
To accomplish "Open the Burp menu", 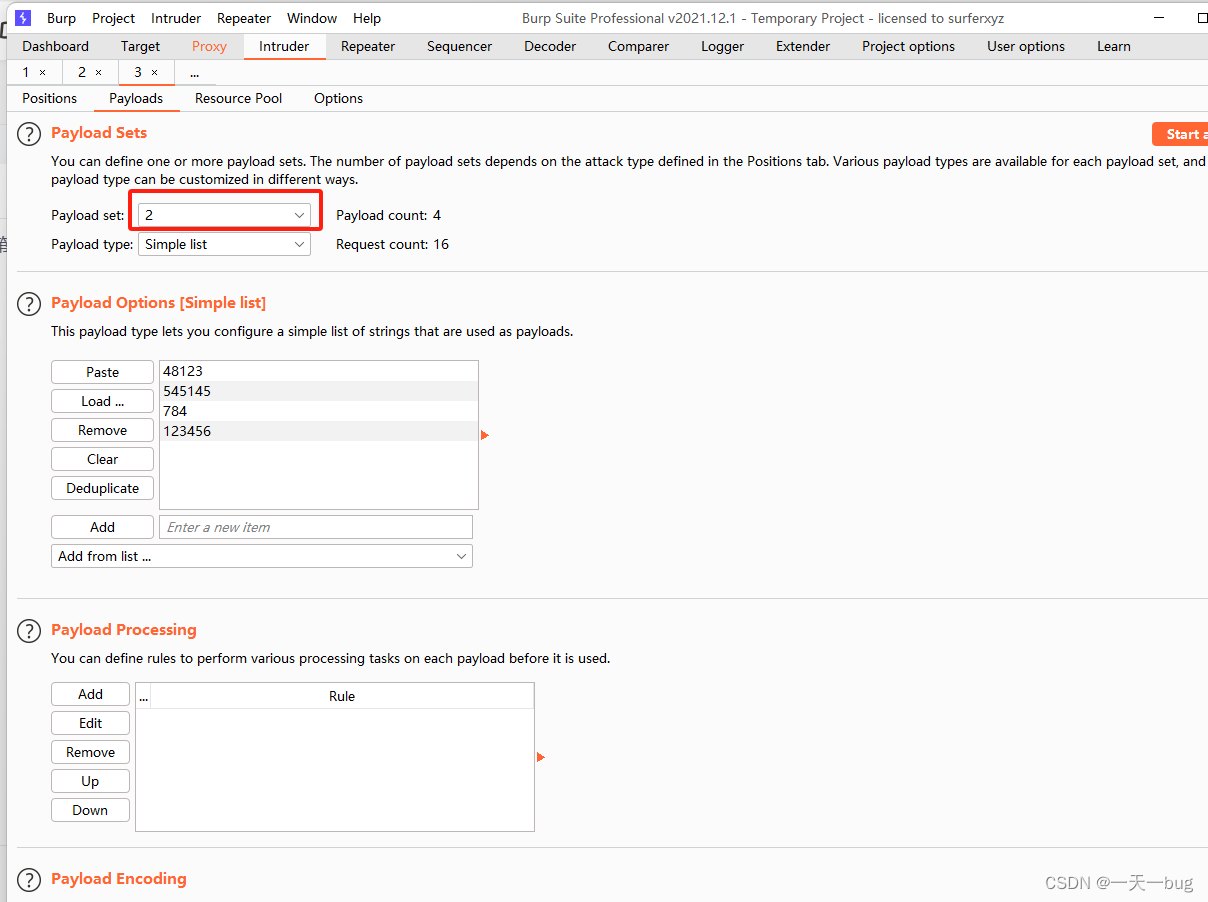I will pos(61,18).
